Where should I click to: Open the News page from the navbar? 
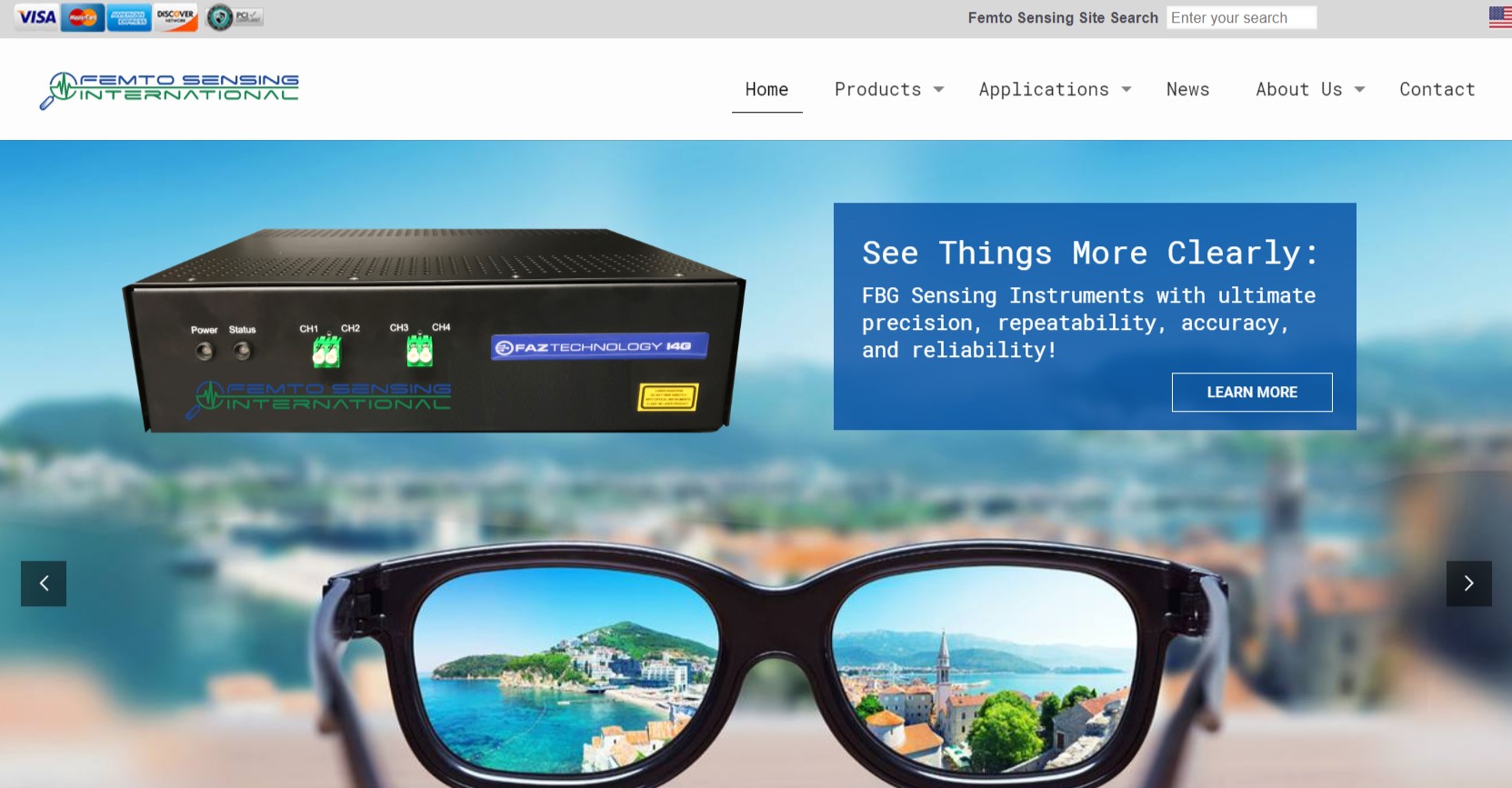click(x=1187, y=89)
